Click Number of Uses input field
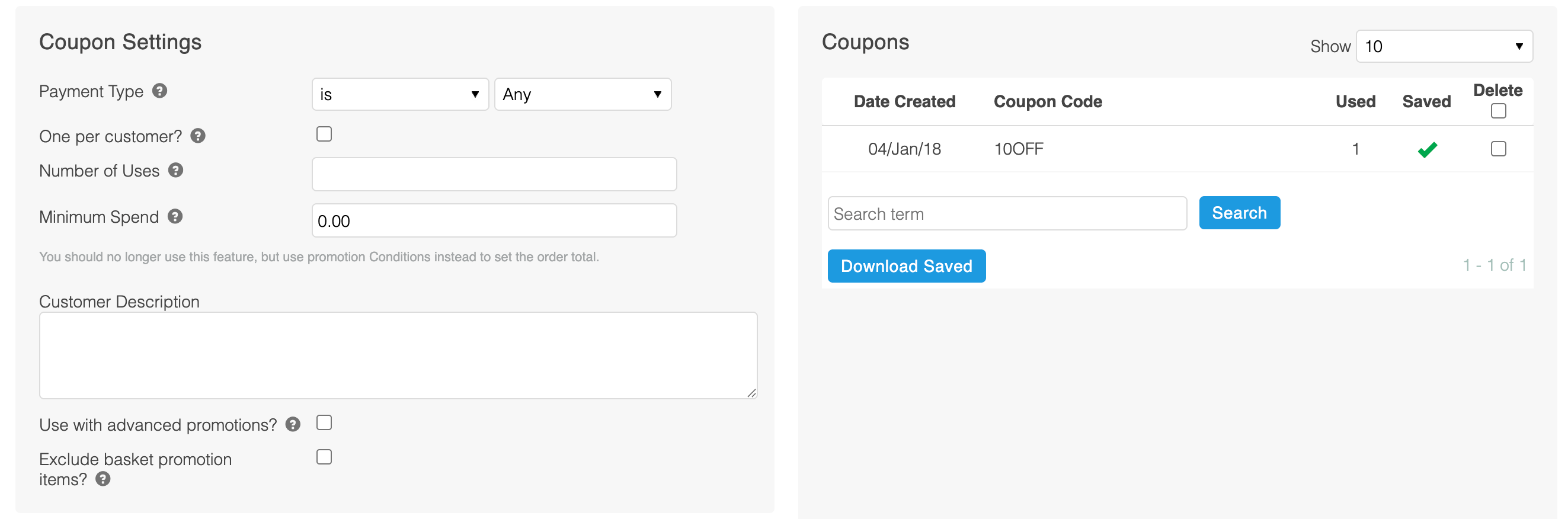This screenshot has height=519, width=1568. (494, 174)
